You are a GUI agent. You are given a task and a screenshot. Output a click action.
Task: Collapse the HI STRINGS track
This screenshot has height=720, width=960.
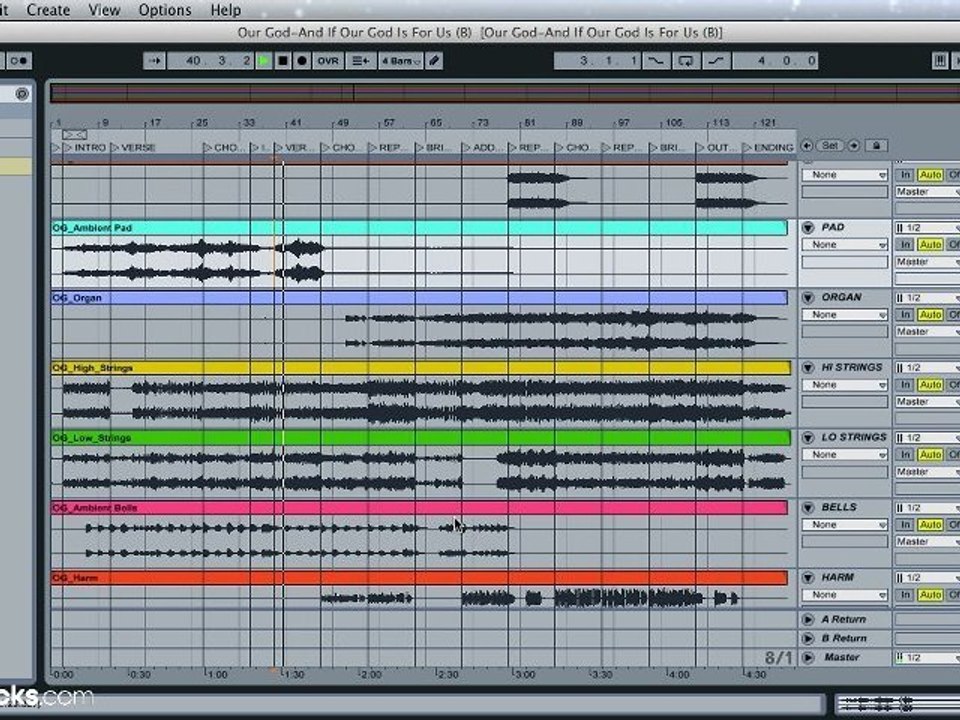(808, 367)
